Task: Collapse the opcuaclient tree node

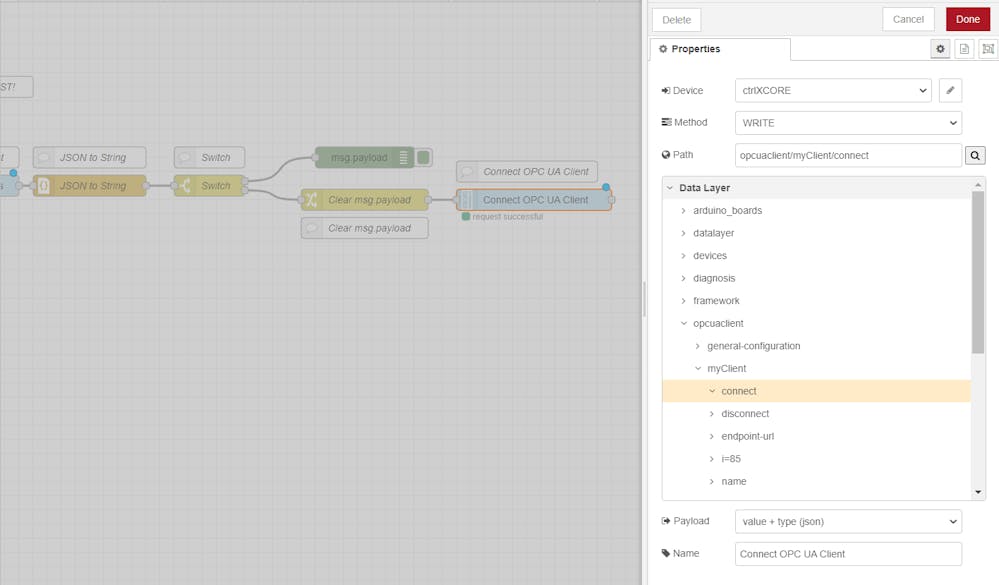Action: pyautogui.click(x=684, y=324)
